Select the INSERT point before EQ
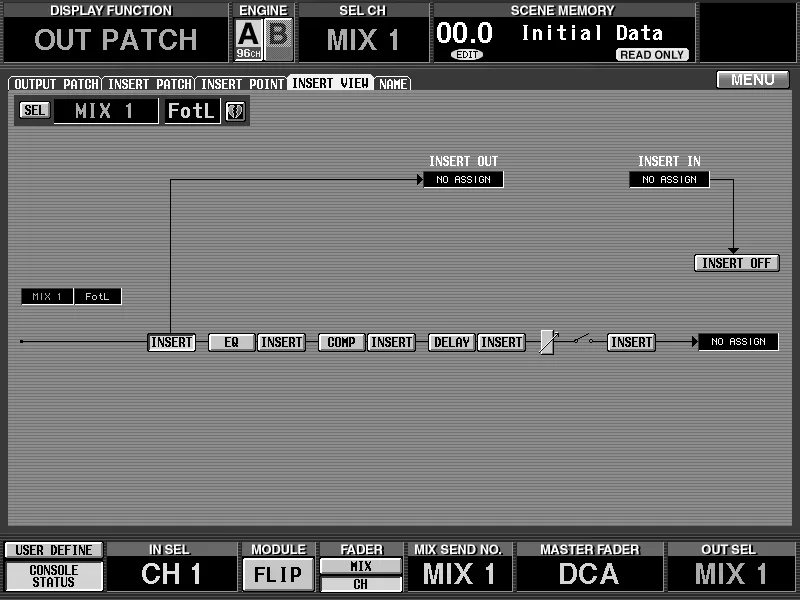 coord(171,342)
